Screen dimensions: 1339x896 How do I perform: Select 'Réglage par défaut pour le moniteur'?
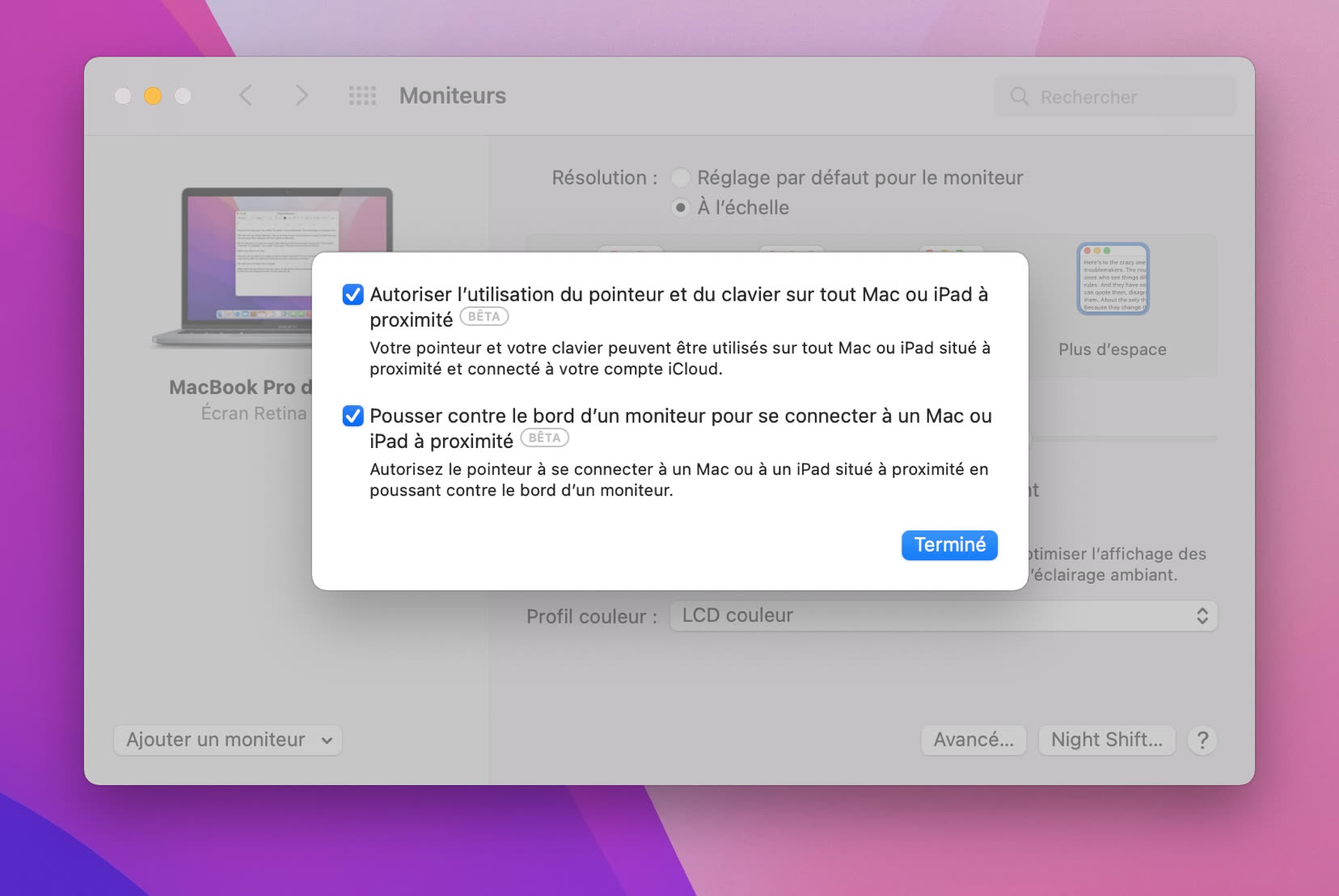[x=681, y=177]
